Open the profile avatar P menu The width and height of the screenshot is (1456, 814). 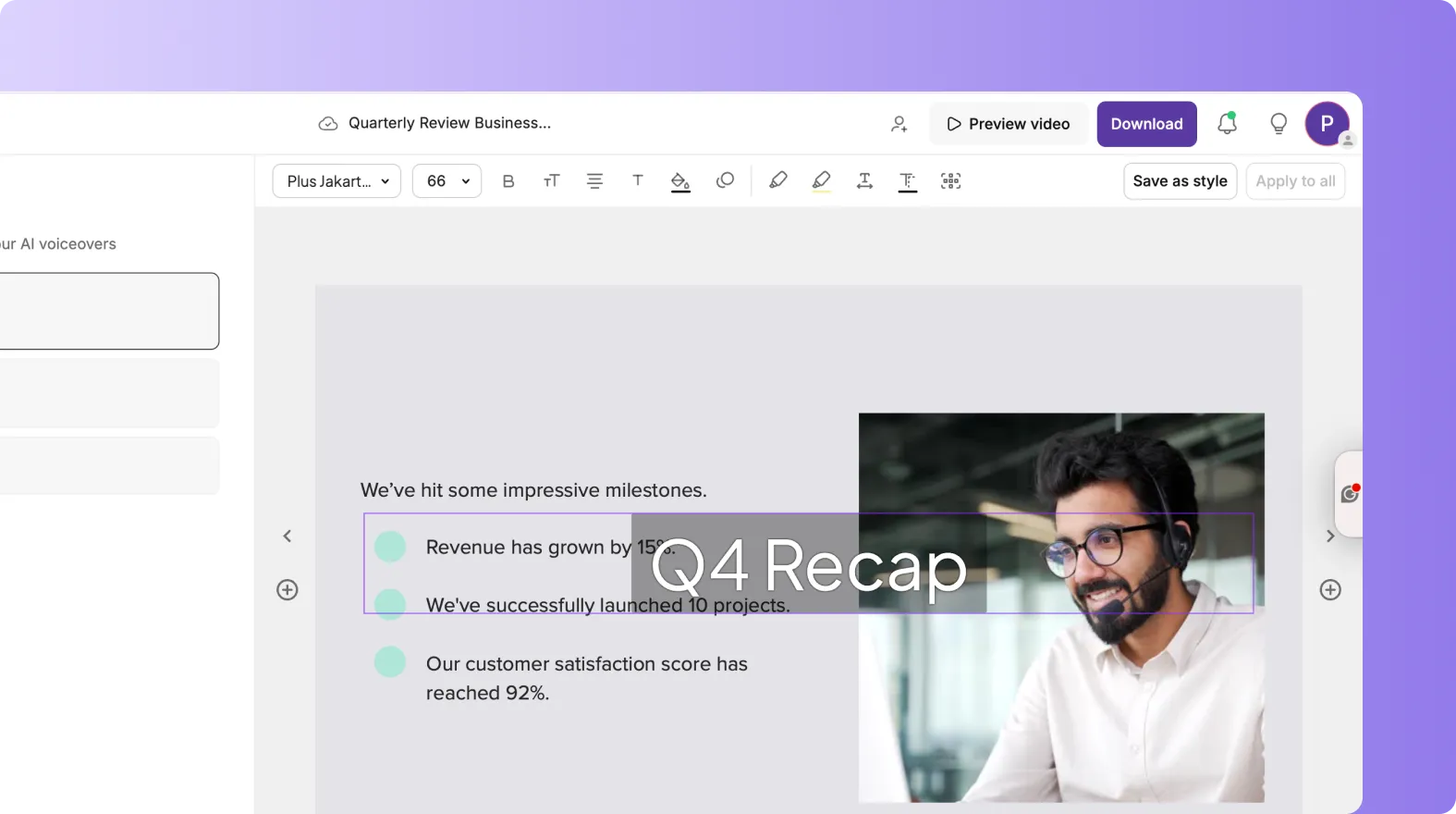click(1327, 124)
